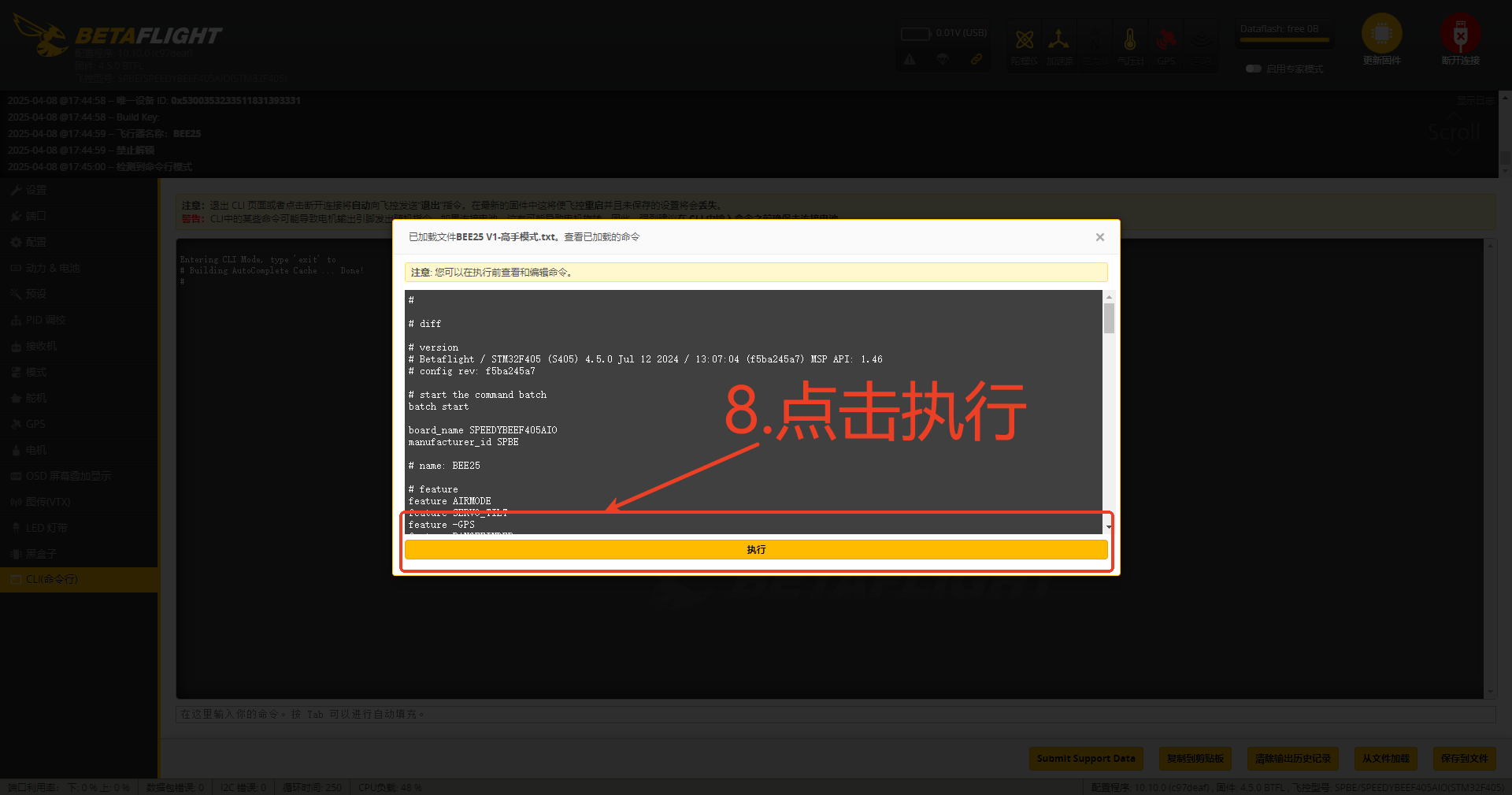Click the 从文件加载 load file button

pos(1386,759)
